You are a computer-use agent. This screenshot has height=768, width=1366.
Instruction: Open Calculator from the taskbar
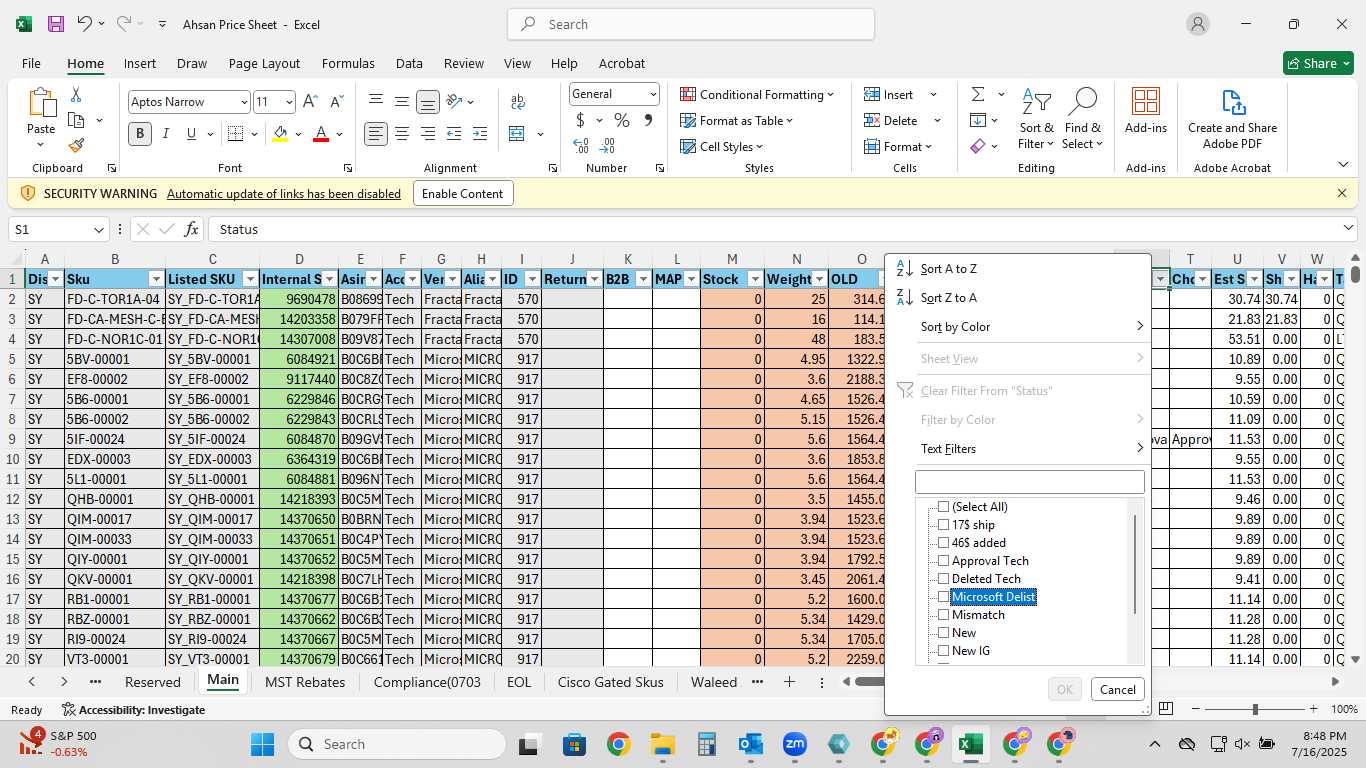(707, 744)
